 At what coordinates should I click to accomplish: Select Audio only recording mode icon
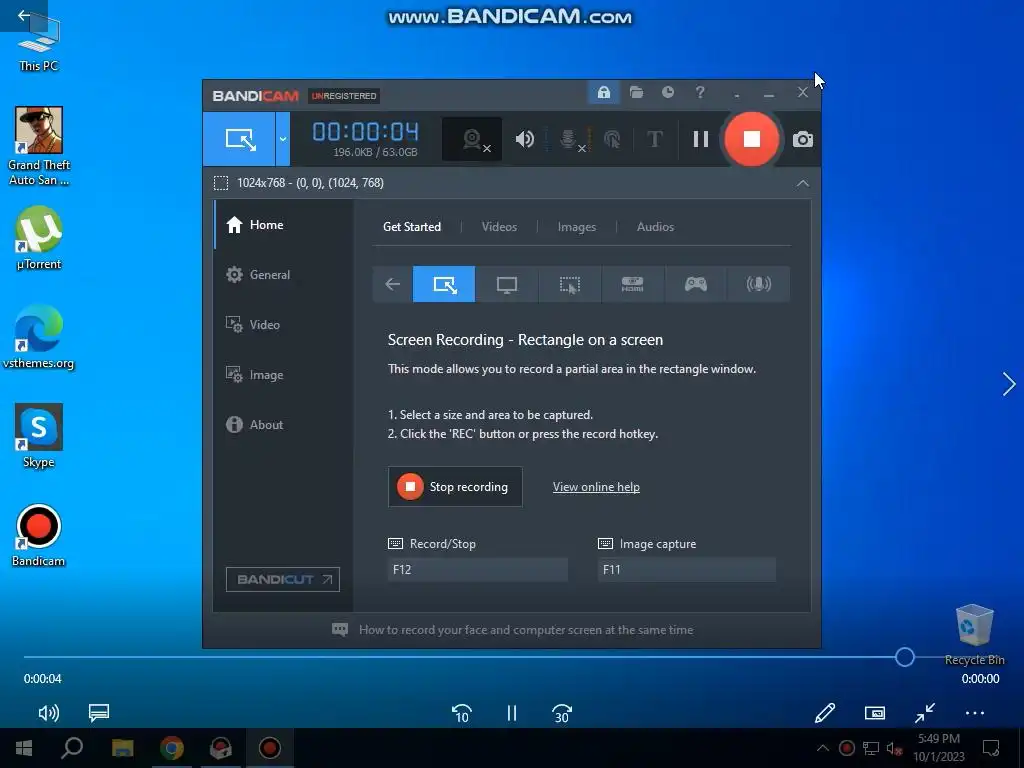pyautogui.click(x=758, y=284)
